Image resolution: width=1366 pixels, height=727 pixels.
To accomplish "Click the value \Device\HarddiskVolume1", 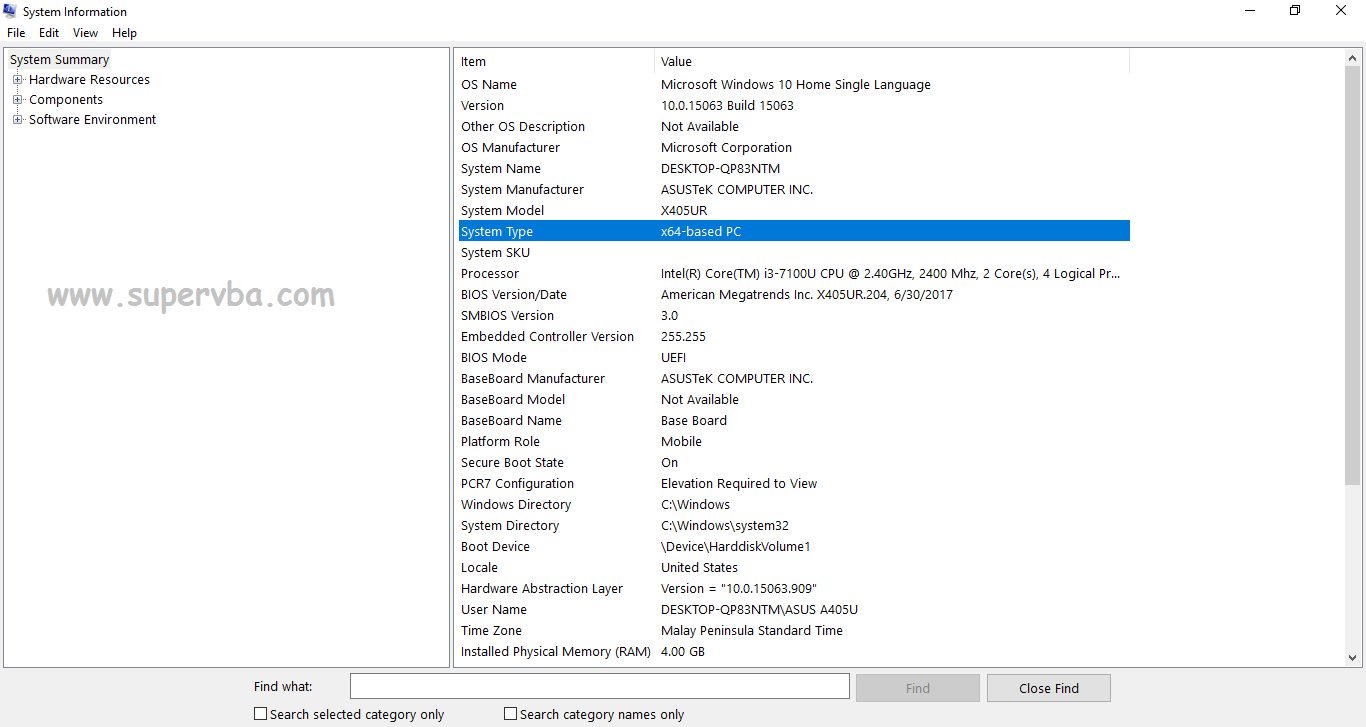I will (x=736, y=547).
